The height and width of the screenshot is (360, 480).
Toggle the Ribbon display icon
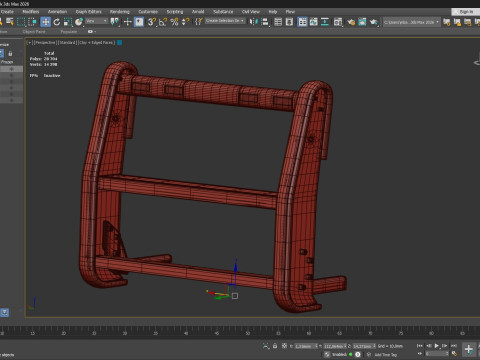pos(302,22)
